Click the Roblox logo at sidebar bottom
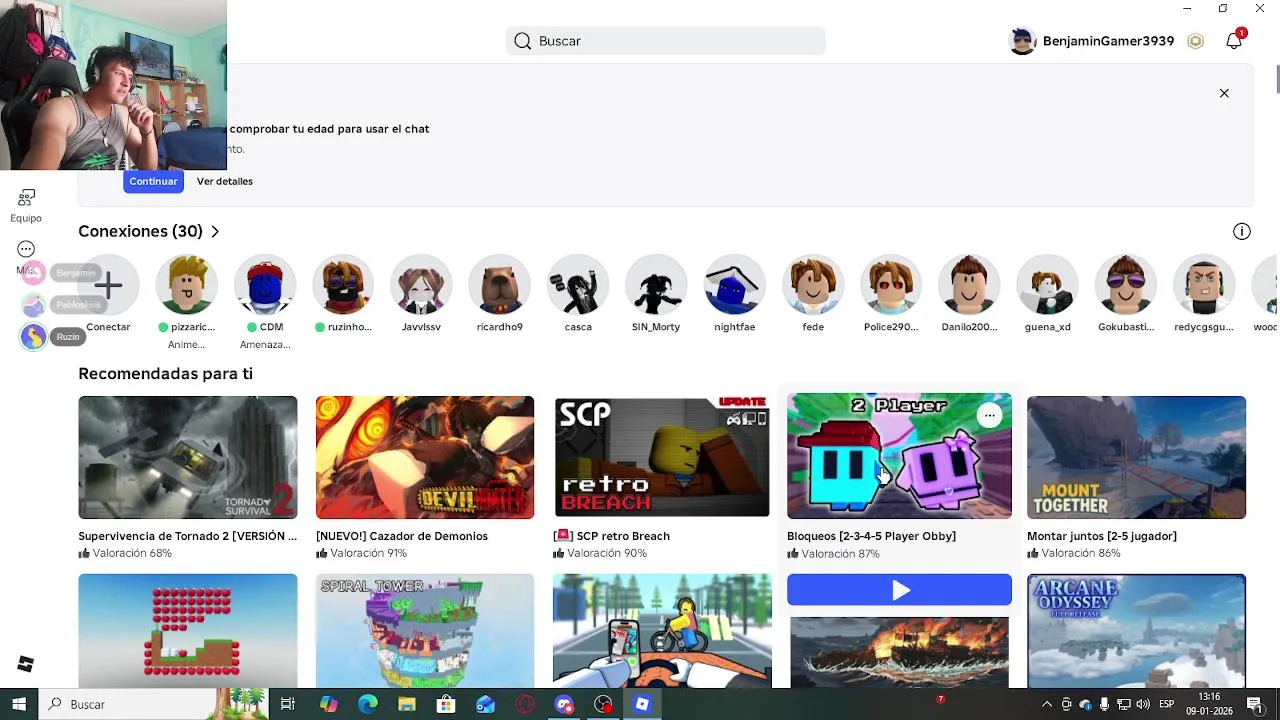The image size is (1280, 720). (x=26, y=664)
